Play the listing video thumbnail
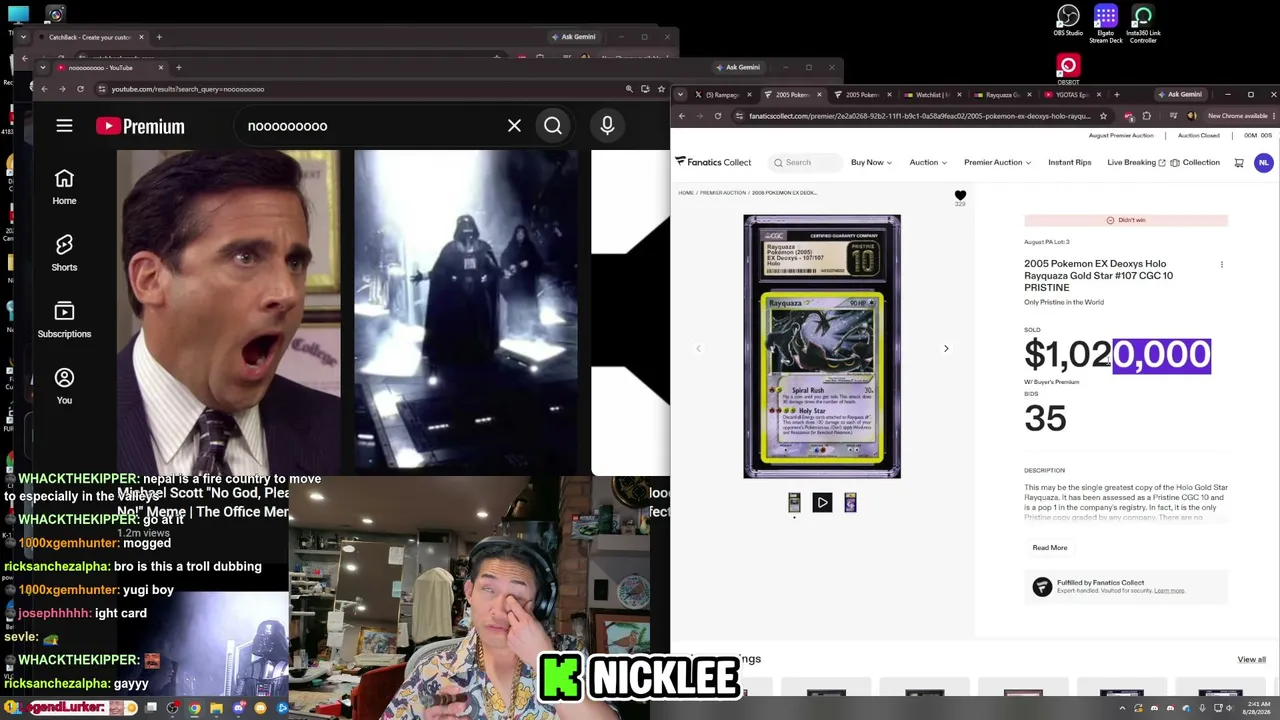 (x=822, y=503)
